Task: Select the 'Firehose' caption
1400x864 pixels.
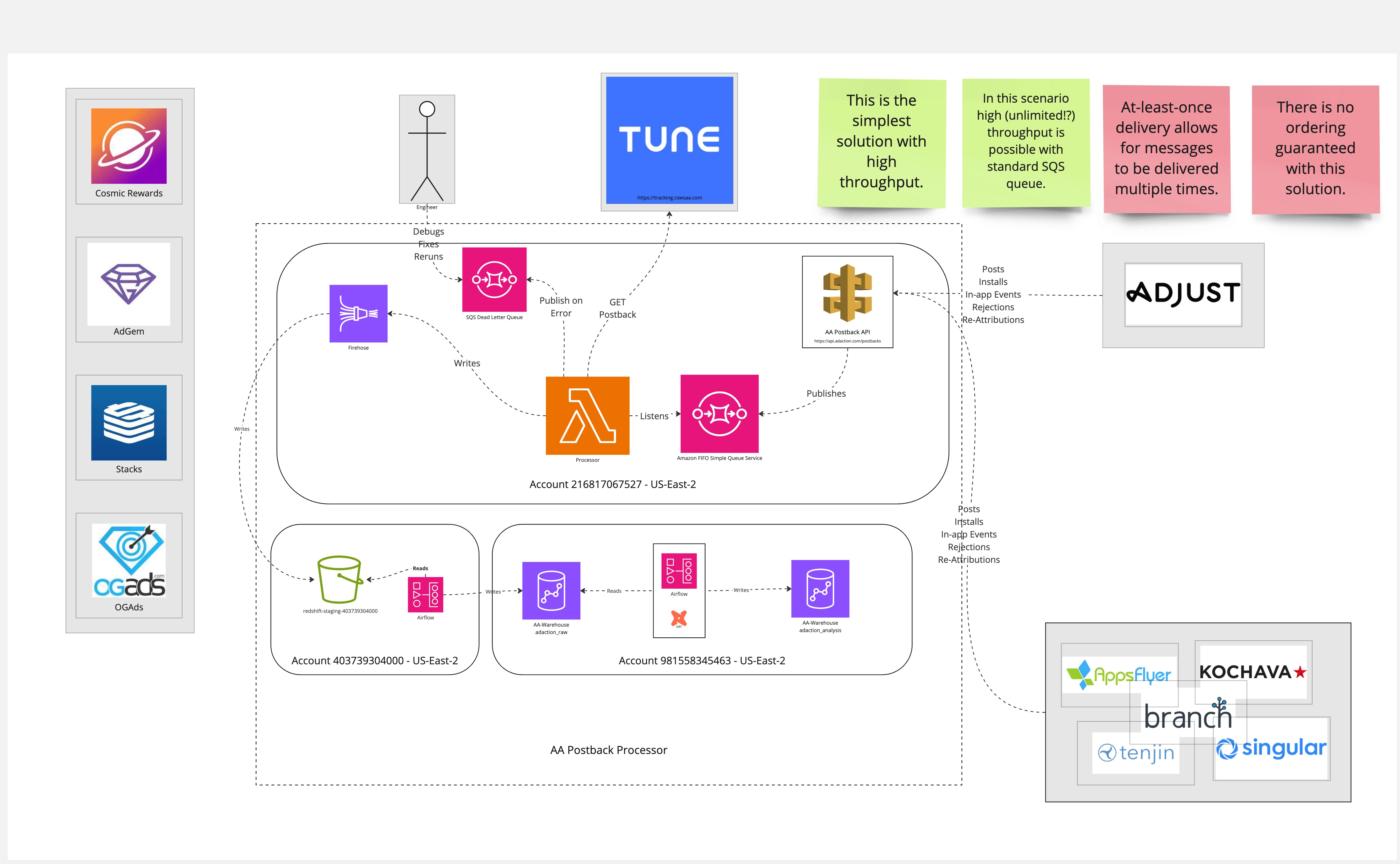Action: pos(358,348)
